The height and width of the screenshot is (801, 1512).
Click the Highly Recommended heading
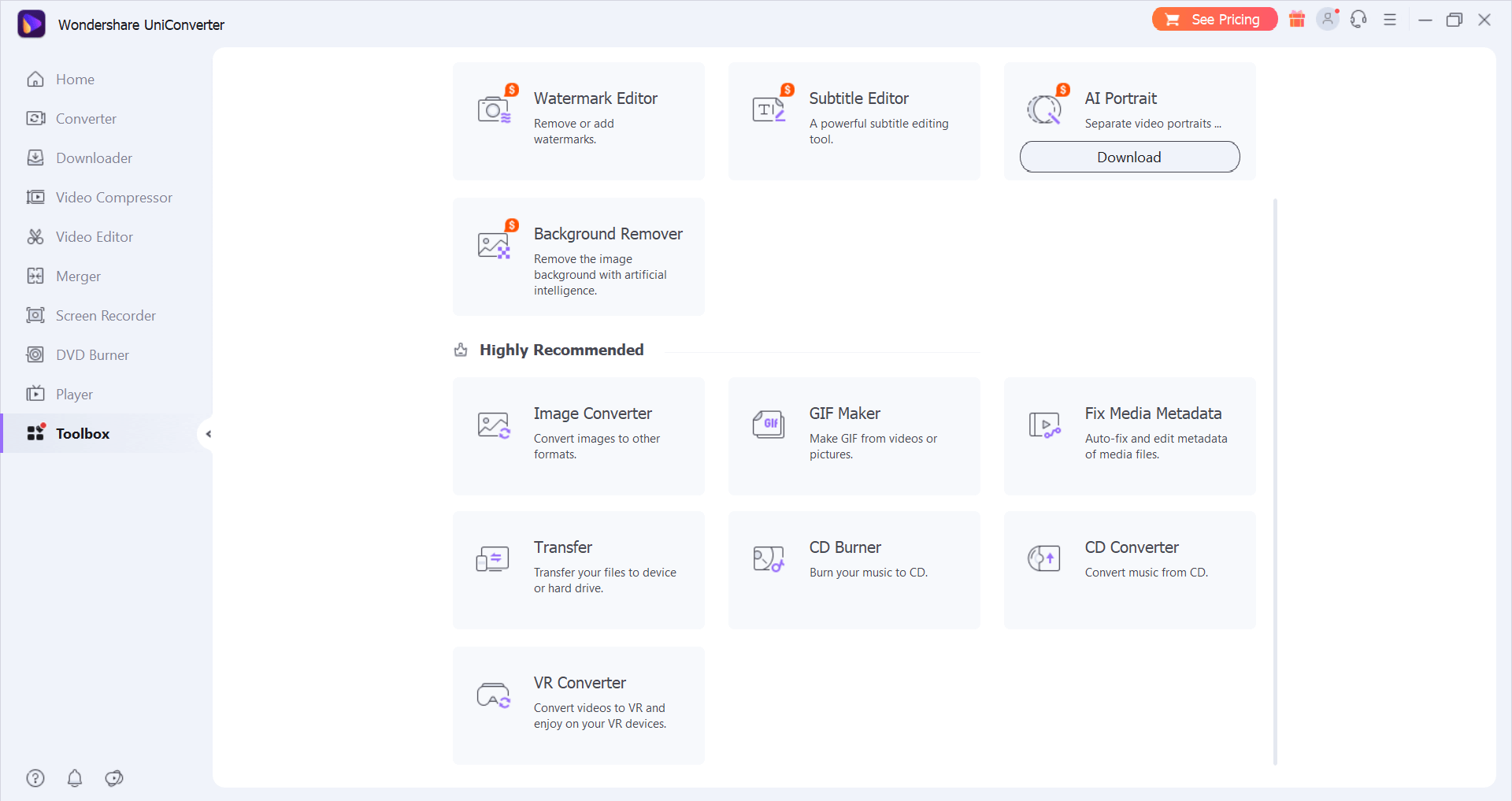561,350
